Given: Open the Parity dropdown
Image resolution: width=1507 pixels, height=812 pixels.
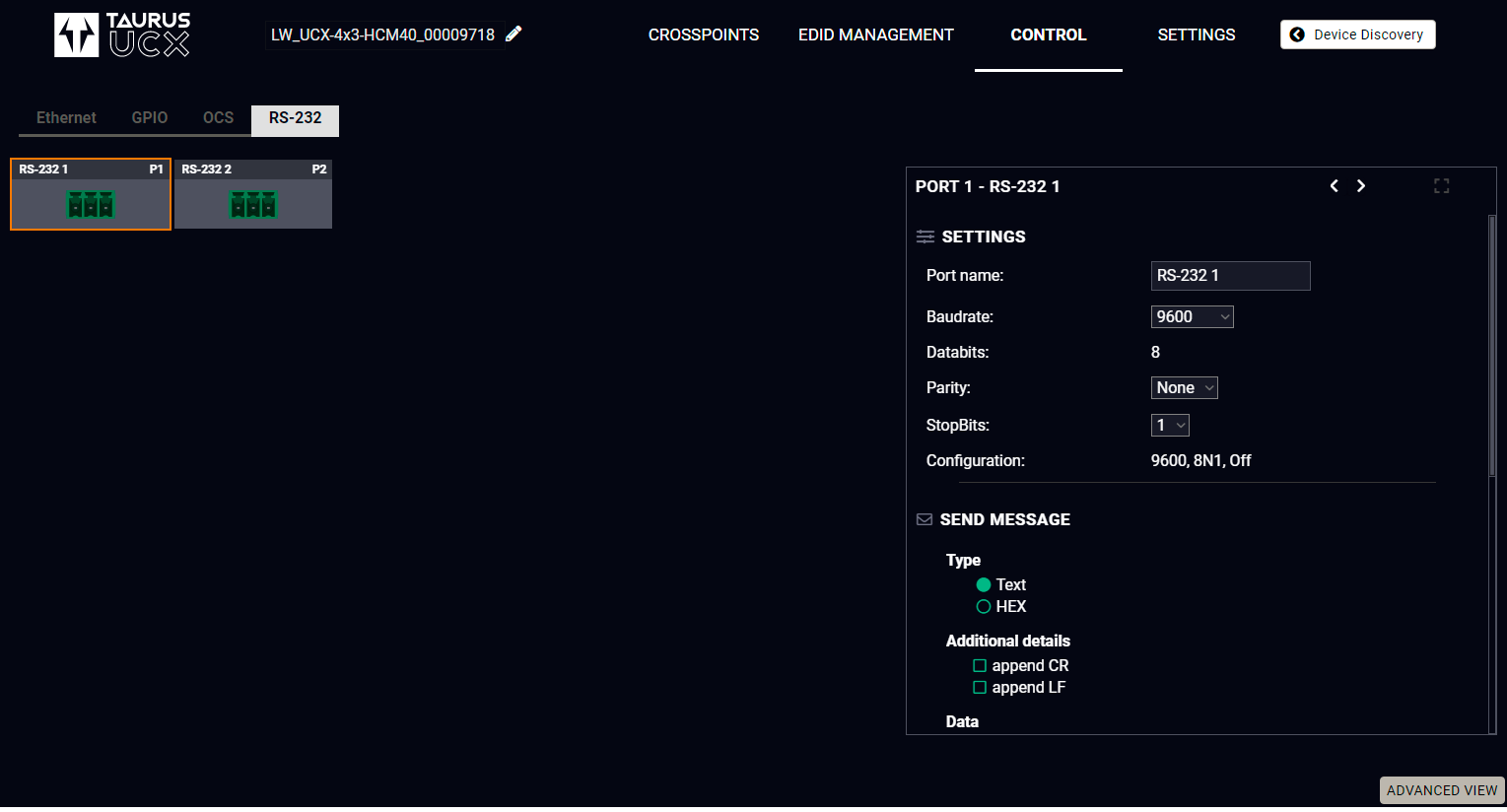Looking at the screenshot, I should (x=1184, y=388).
